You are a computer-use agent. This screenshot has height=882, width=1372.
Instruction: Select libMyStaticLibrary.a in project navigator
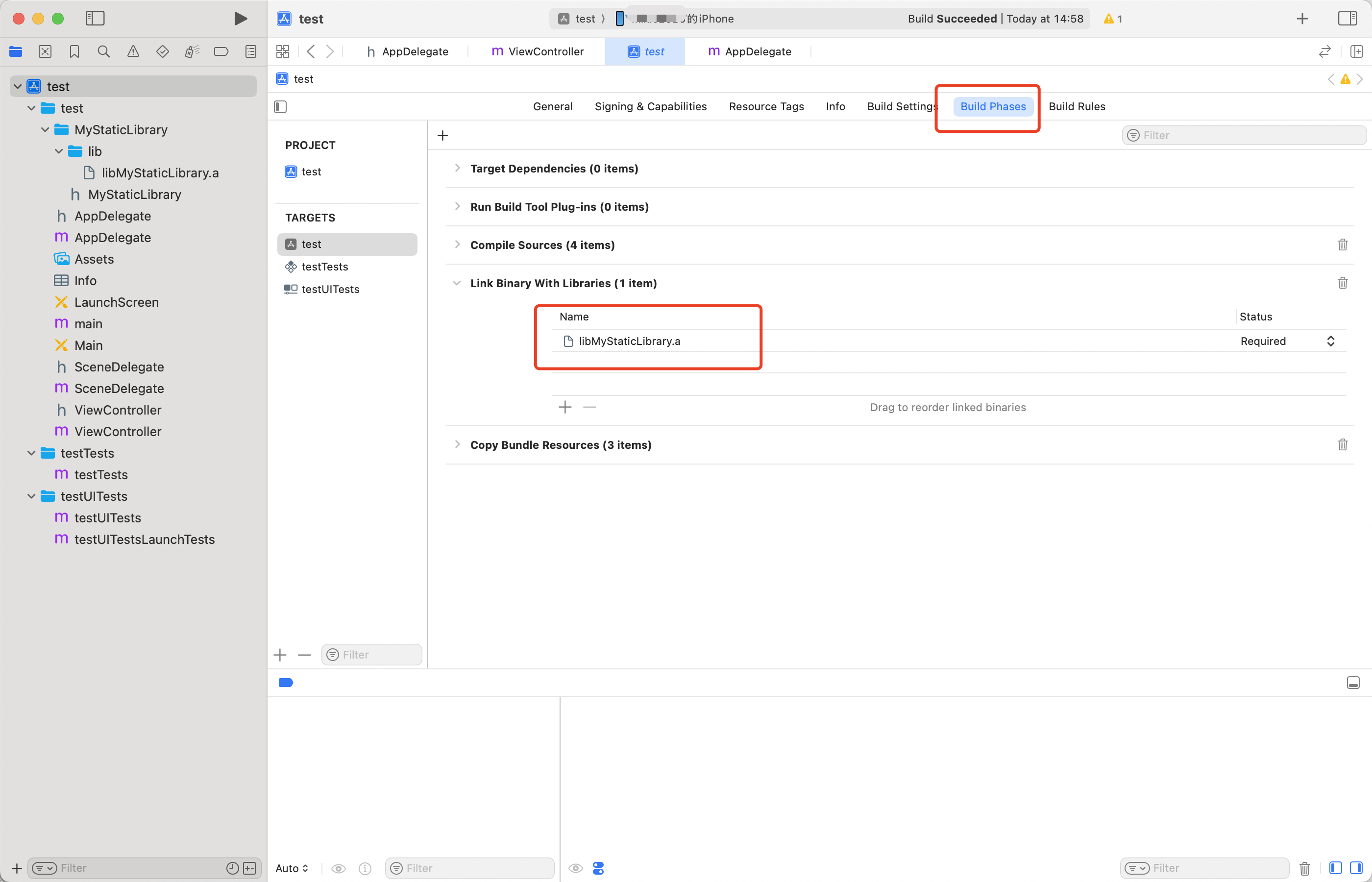click(x=160, y=173)
